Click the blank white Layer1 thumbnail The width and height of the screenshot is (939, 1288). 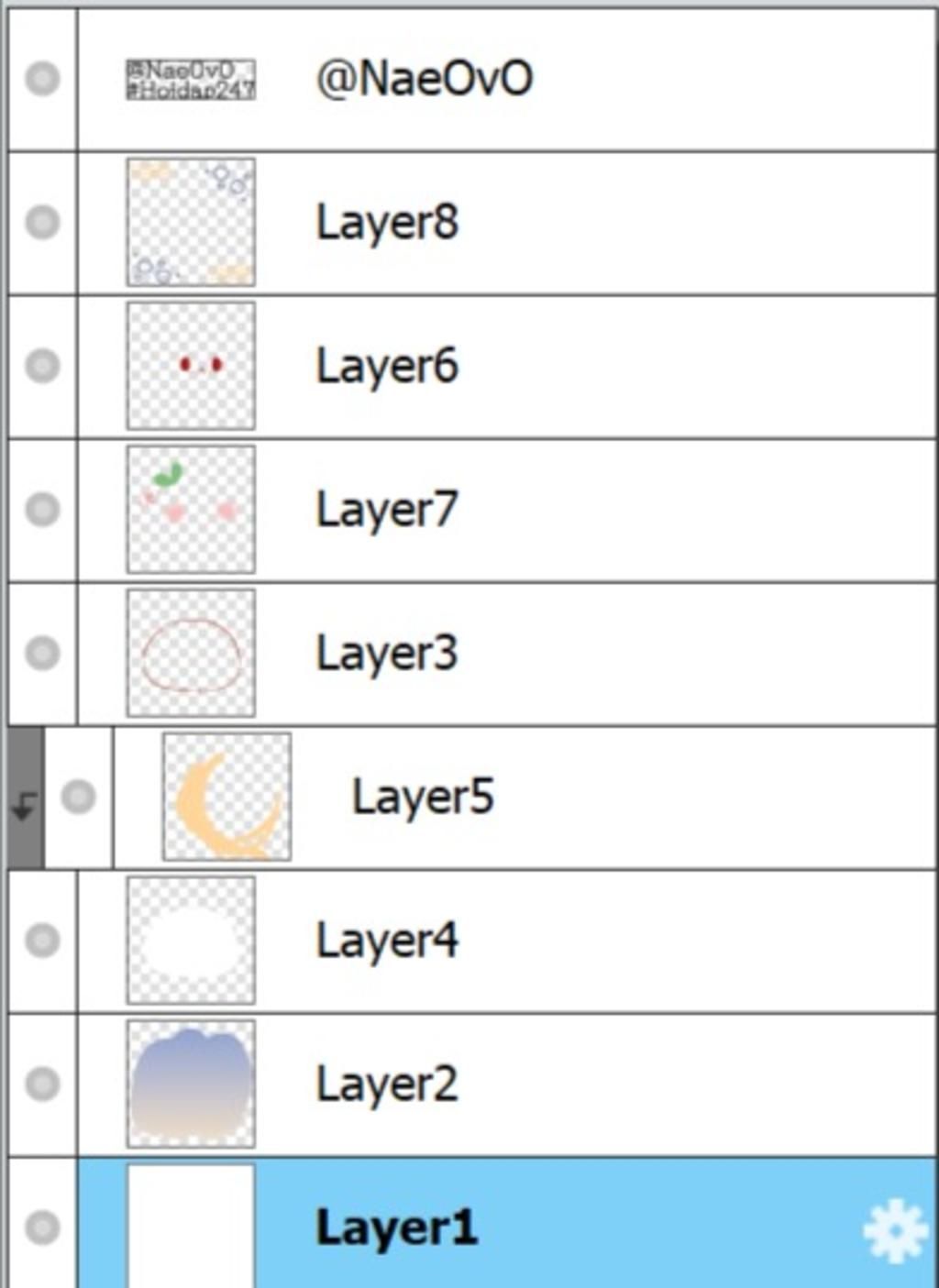click(x=191, y=1226)
